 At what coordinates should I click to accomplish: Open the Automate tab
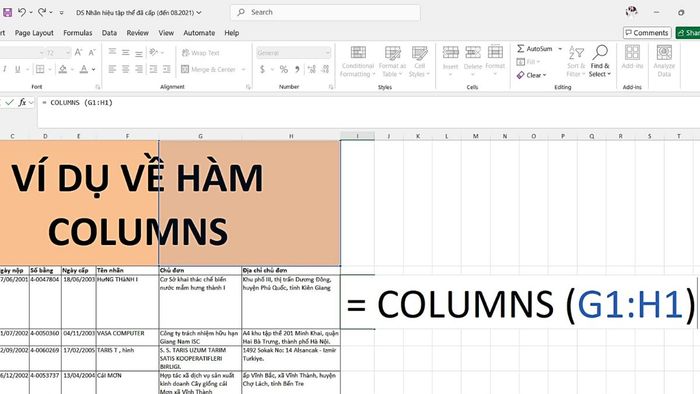[199, 33]
